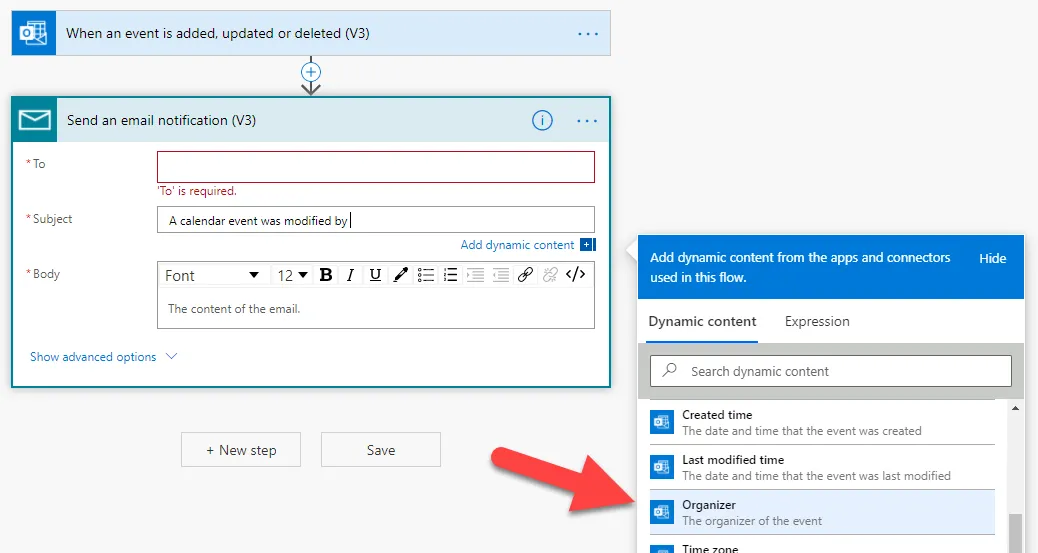Click the Search dynamic content box
1038x553 pixels.
[831, 371]
